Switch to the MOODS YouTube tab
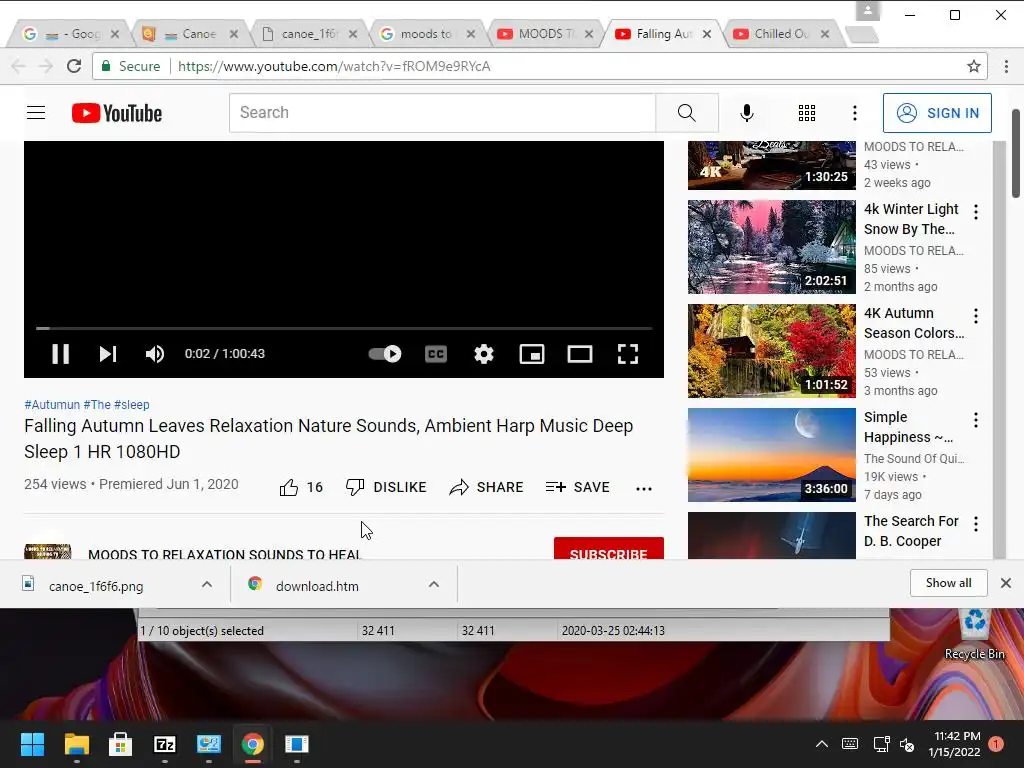 click(545, 34)
